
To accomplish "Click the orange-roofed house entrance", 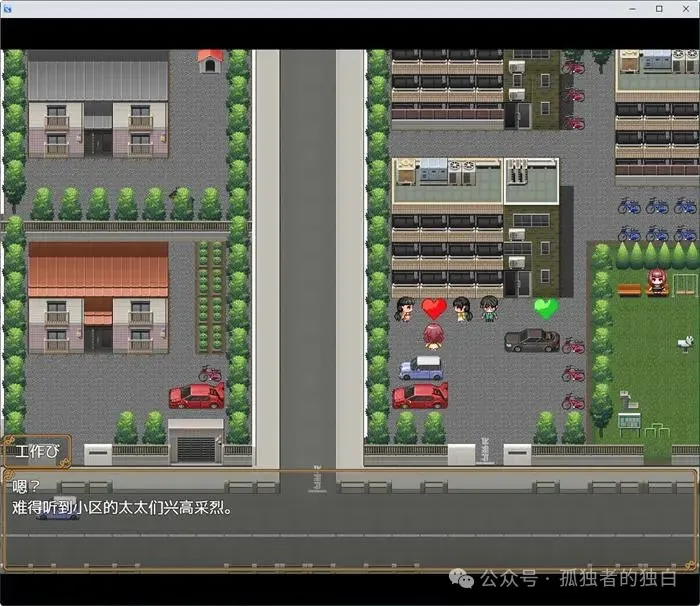I will tap(98, 337).
